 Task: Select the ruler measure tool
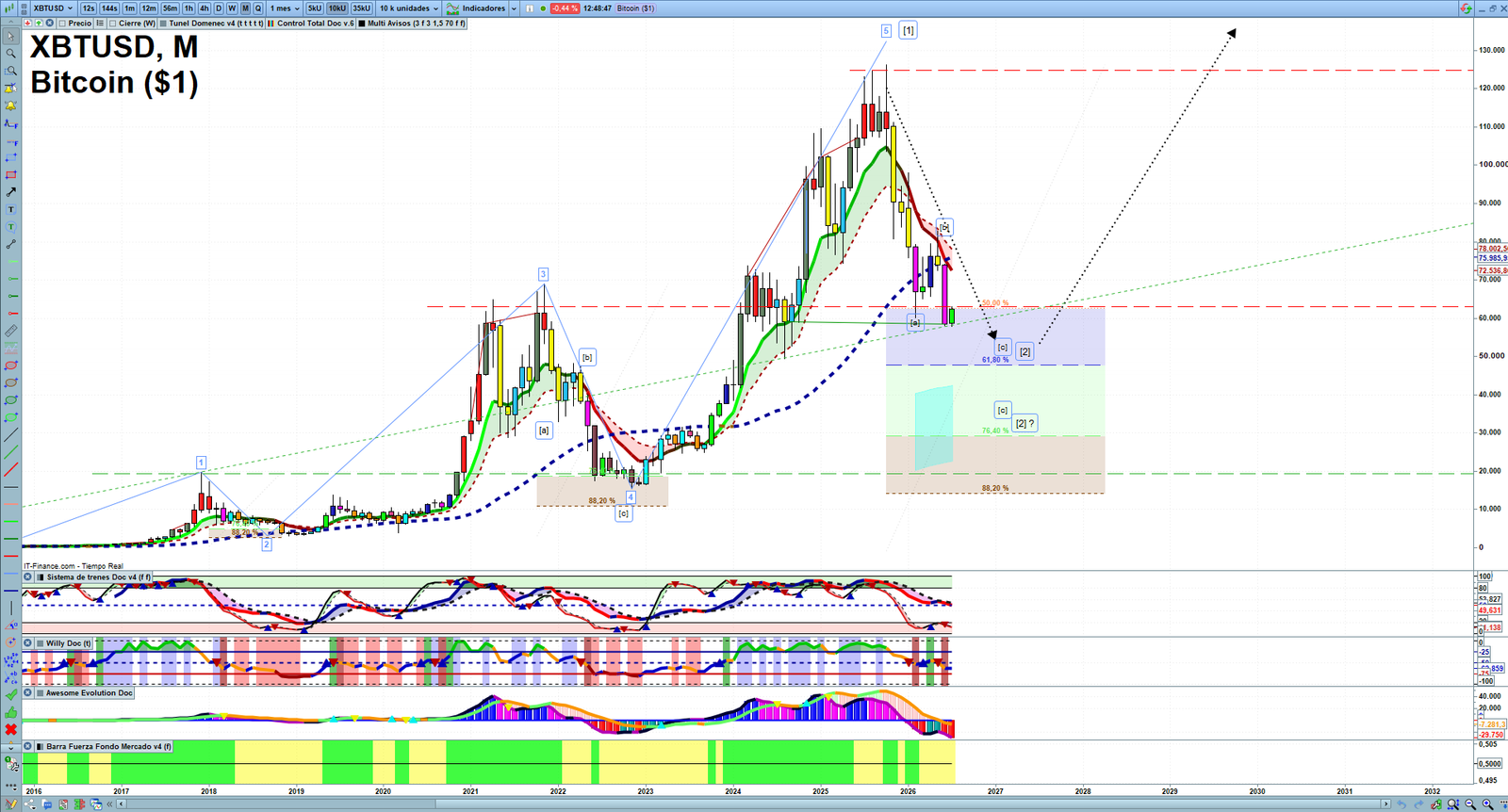[x=11, y=331]
